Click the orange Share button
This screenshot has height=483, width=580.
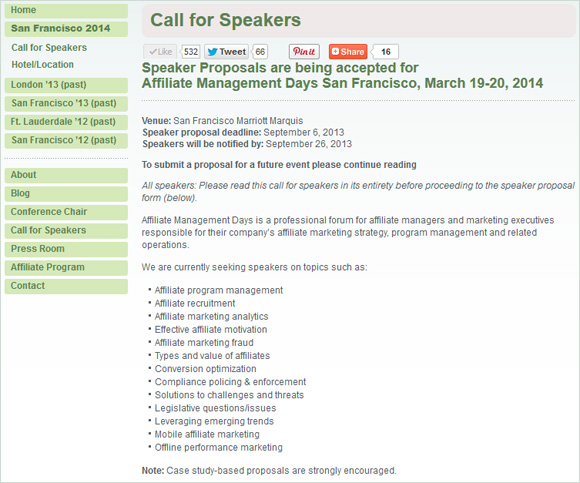(x=348, y=51)
